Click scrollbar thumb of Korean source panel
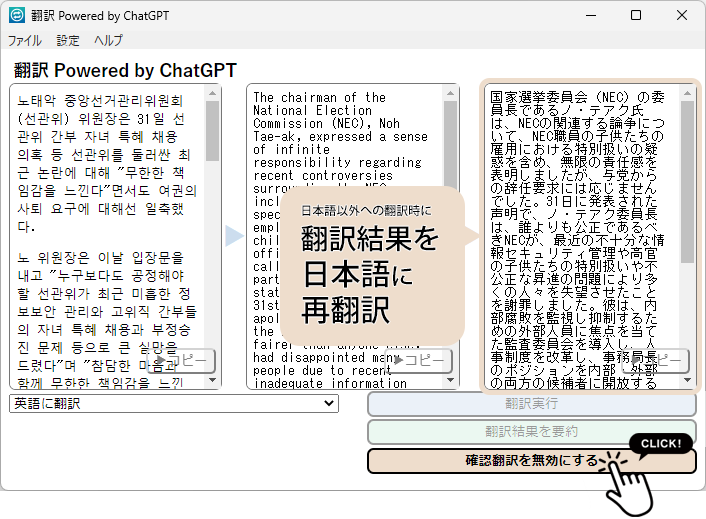706x519 pixels. (213, 131)
